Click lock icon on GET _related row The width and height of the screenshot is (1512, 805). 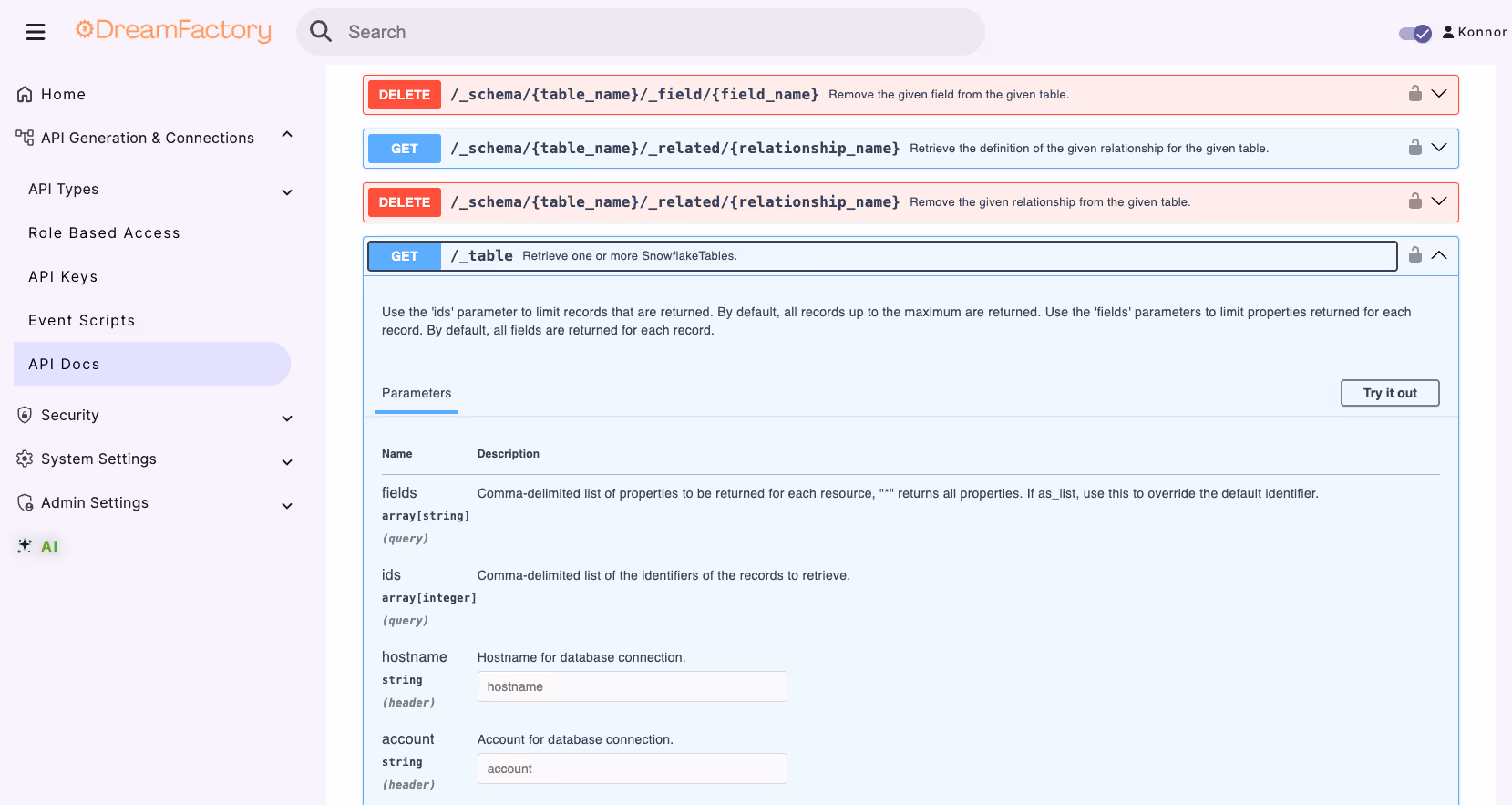(x=1414, y=147)
